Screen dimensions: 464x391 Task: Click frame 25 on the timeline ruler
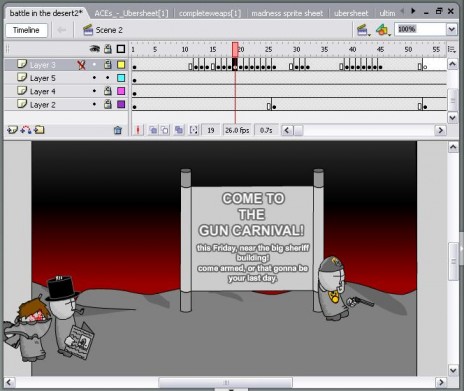pos(268,49)
